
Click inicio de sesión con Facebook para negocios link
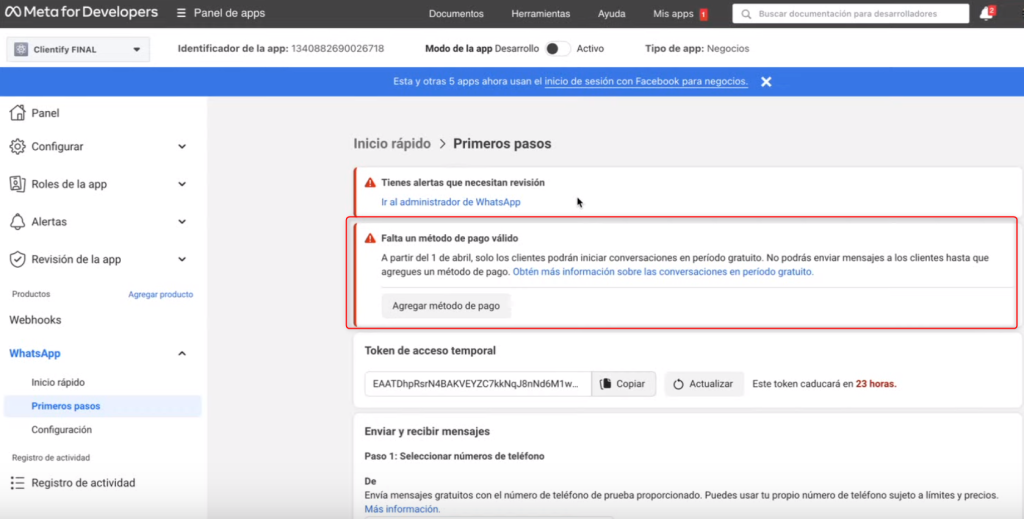pyautogui.click(x=646, y=82)
